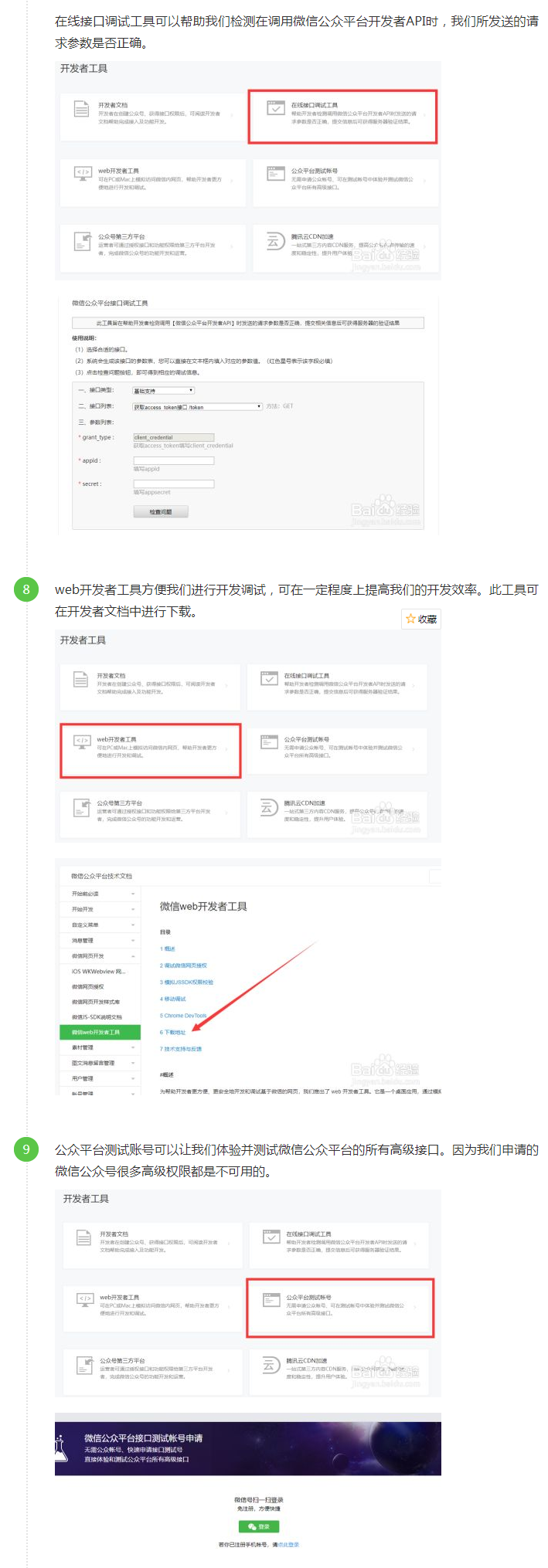Screen dimensions: 548x1568
Task: Click 微信公众平台接口调试工具 page title
Action: [110, 303]
